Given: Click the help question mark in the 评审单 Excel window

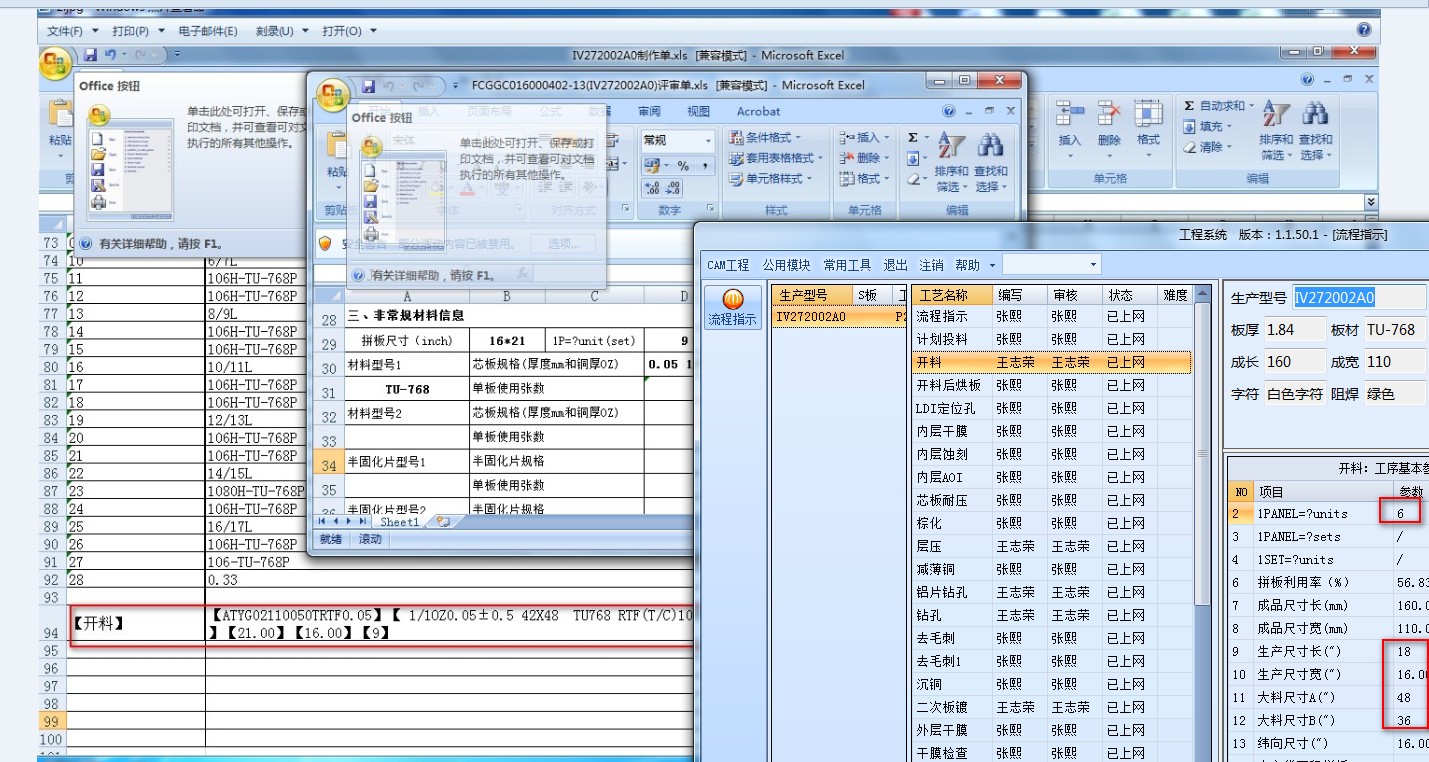Looking at the screenshot, I should (x=948, y=111).
